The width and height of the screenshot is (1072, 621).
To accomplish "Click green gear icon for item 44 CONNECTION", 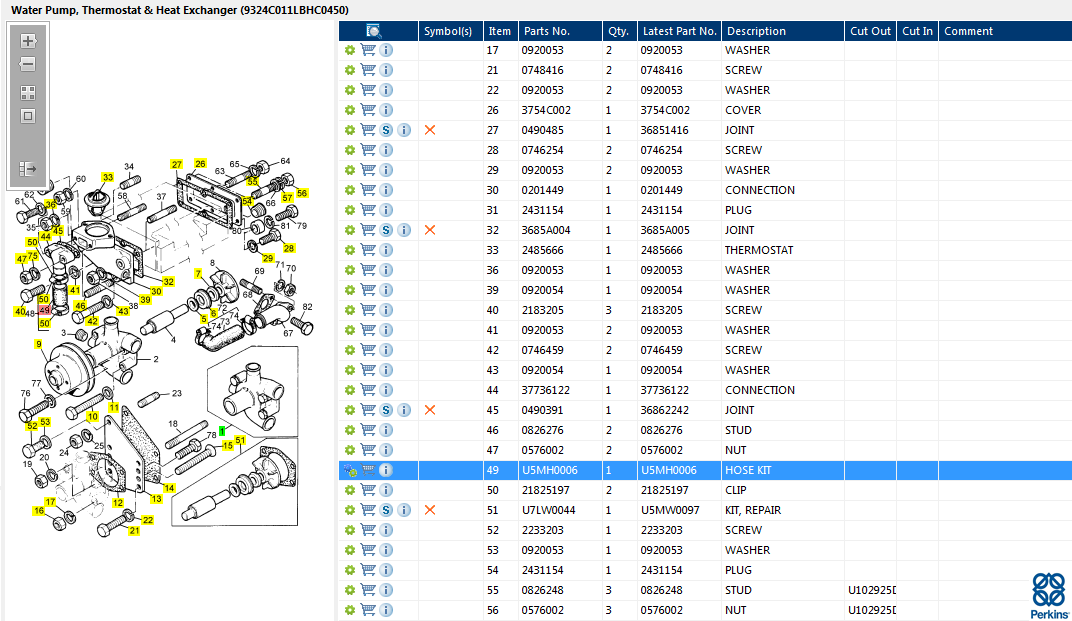I will (350, 391).
